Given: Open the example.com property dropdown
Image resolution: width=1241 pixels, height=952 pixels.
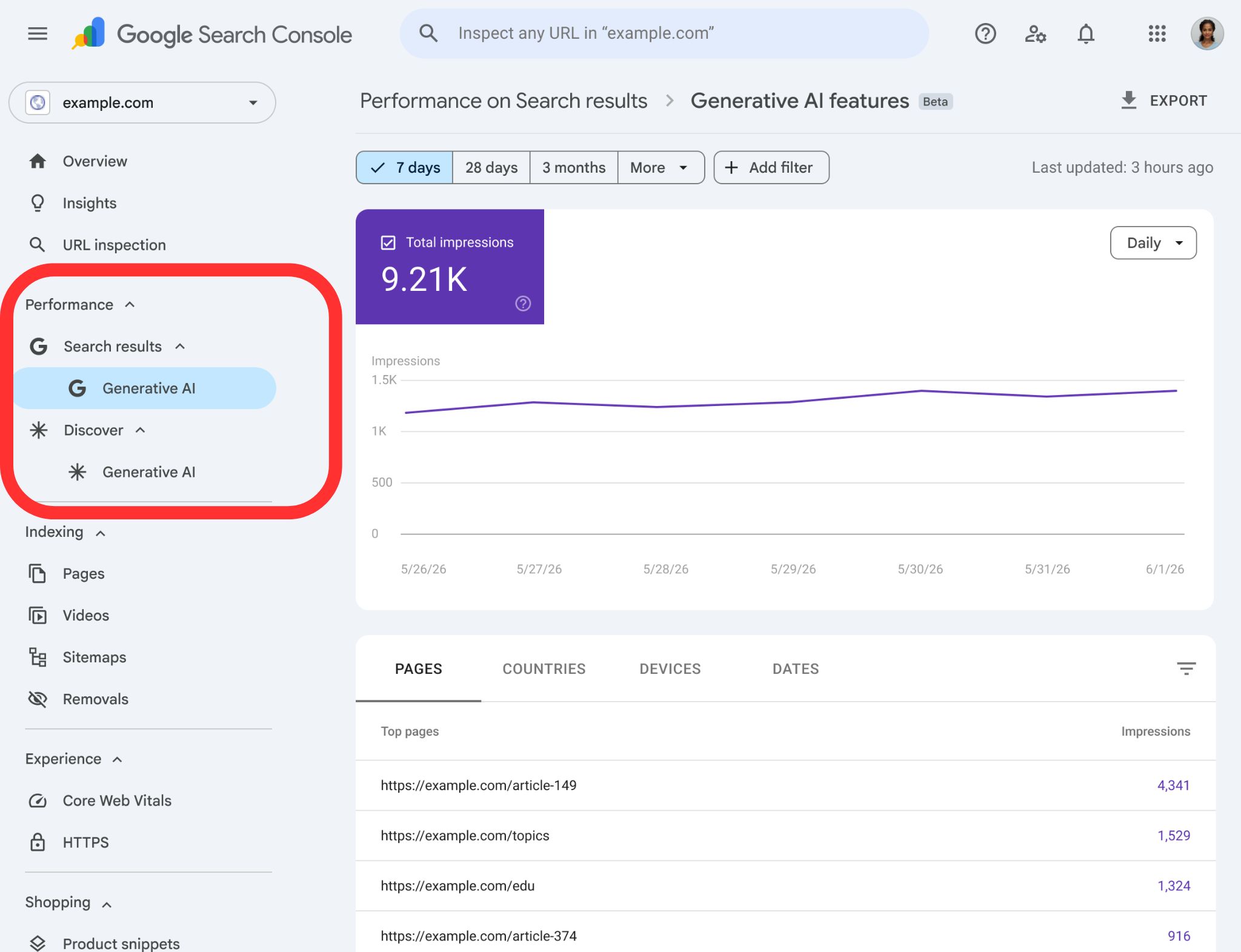Looking at the screenshot, I should pos(142,102).
